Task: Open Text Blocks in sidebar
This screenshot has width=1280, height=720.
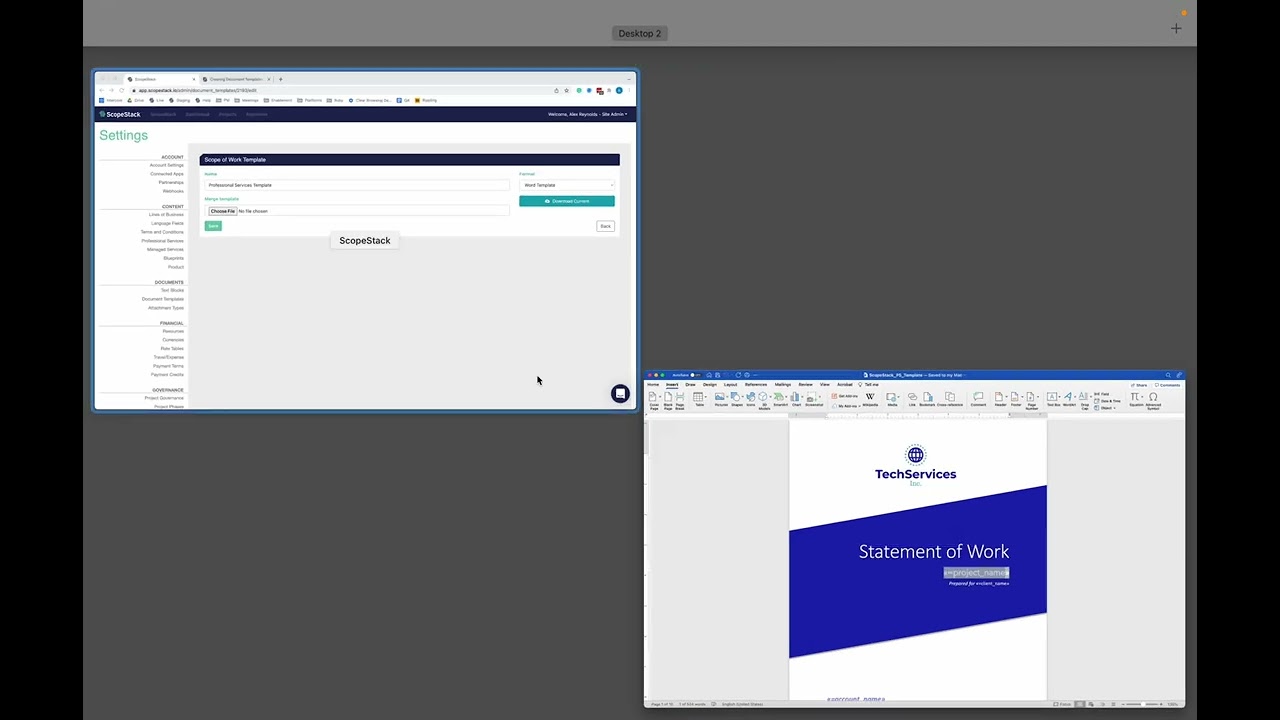Action: pos(172,290)
